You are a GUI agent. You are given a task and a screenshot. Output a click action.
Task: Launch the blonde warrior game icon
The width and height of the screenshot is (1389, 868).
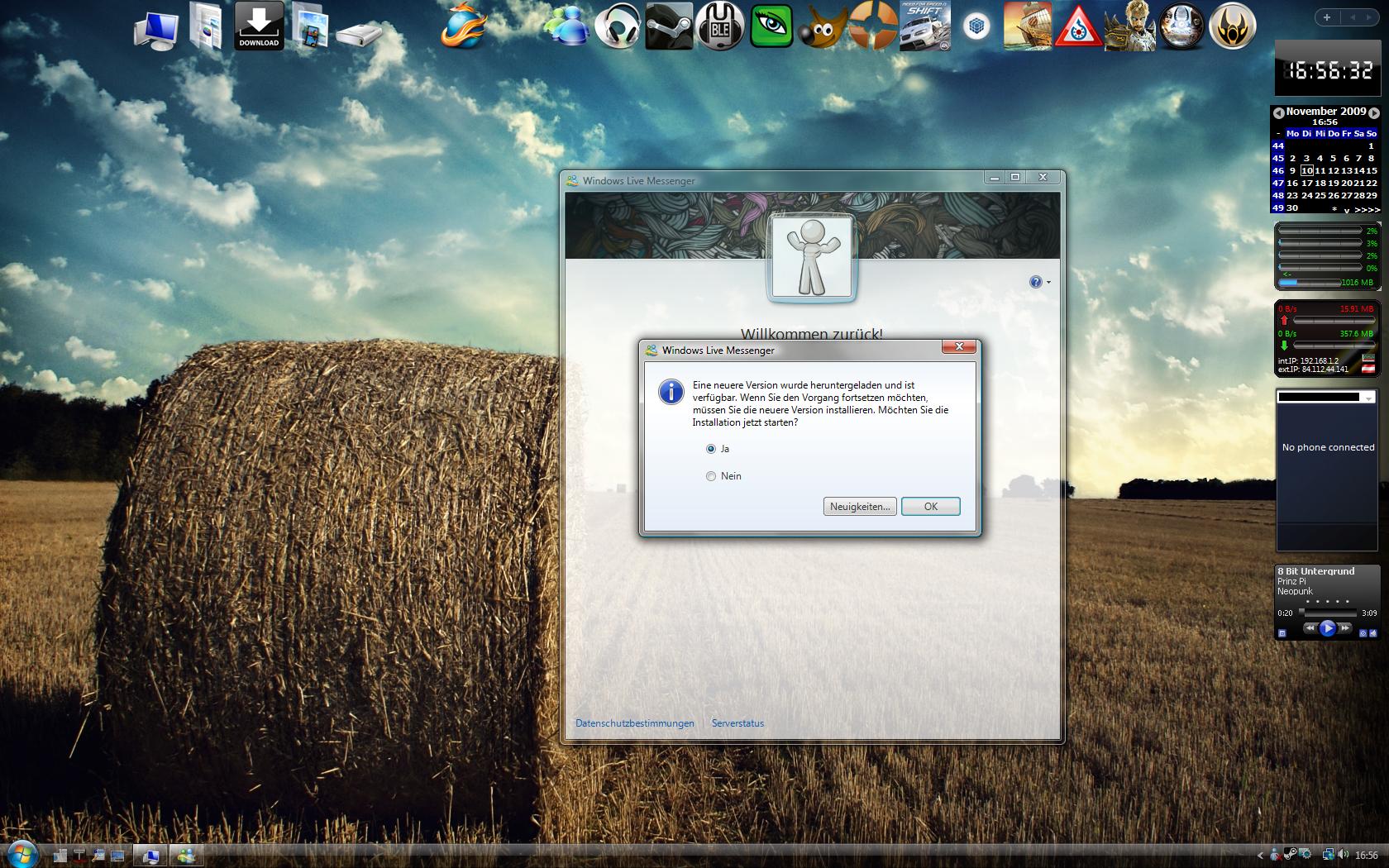point(1129,26)
